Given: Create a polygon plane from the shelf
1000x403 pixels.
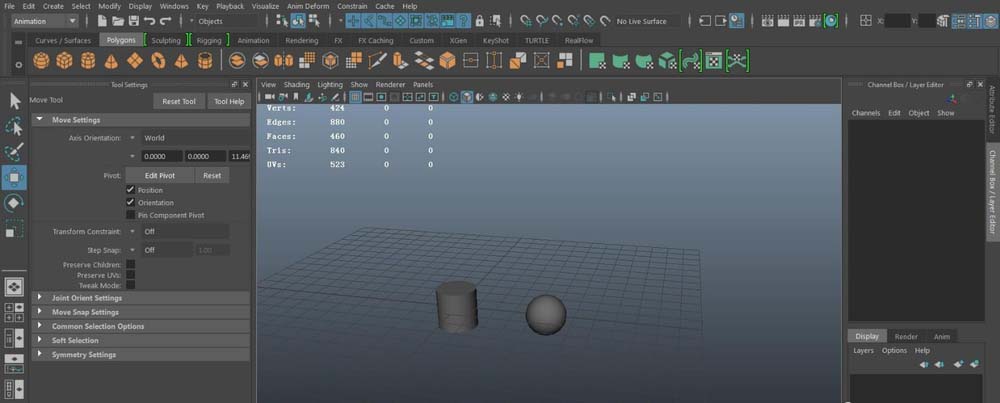Looking at the screenshot, I should (135, 61).
